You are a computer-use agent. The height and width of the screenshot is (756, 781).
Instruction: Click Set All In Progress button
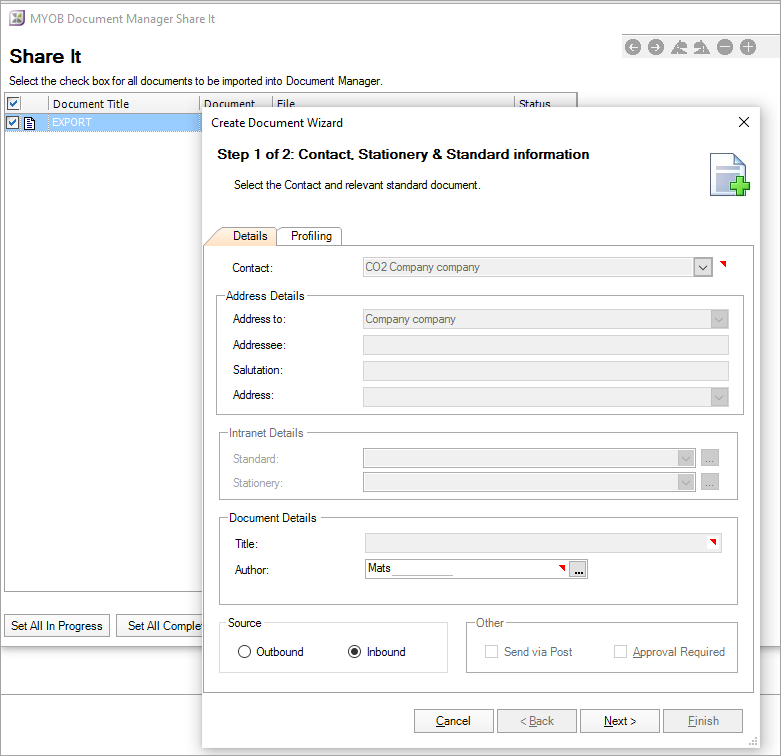(57, 626)
